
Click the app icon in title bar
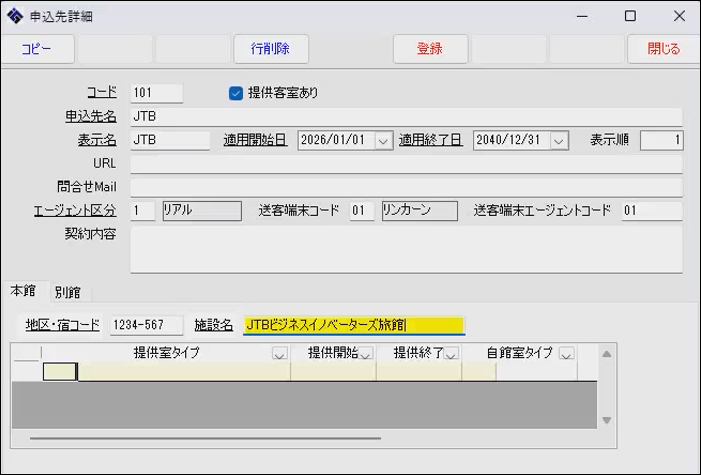pyautogui.click(x=15, y=16)
